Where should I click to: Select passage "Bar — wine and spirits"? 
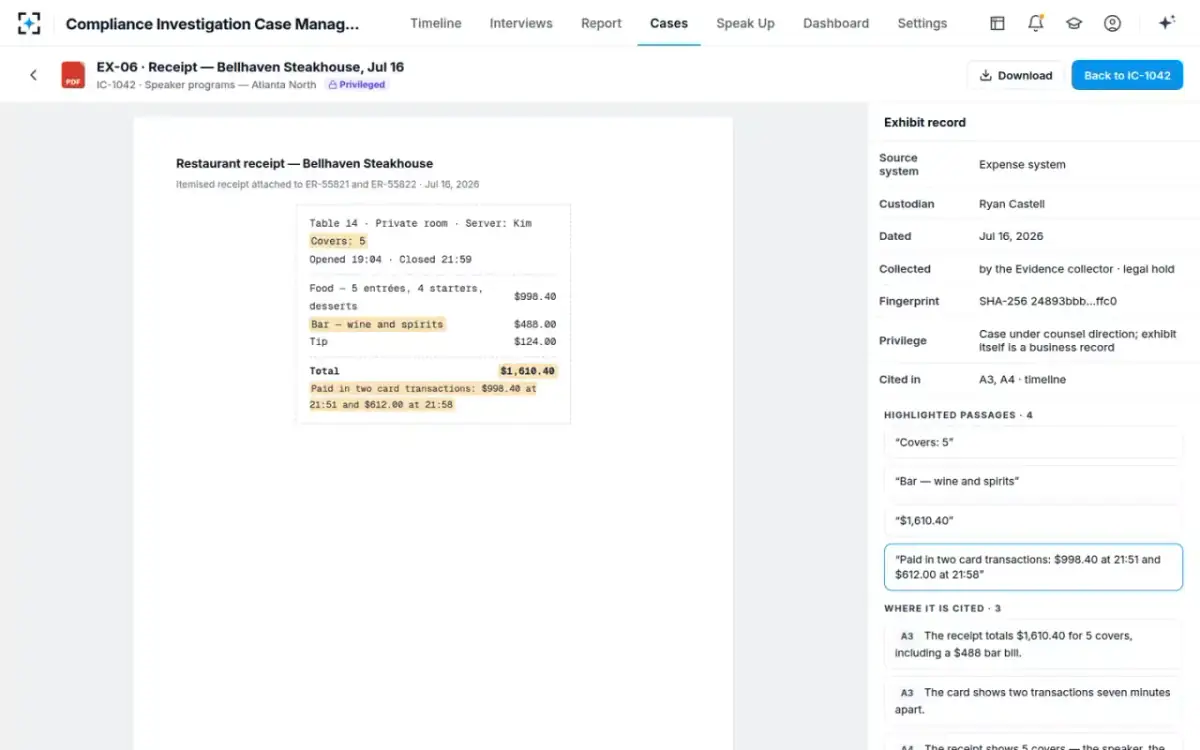pos(1033,481)
